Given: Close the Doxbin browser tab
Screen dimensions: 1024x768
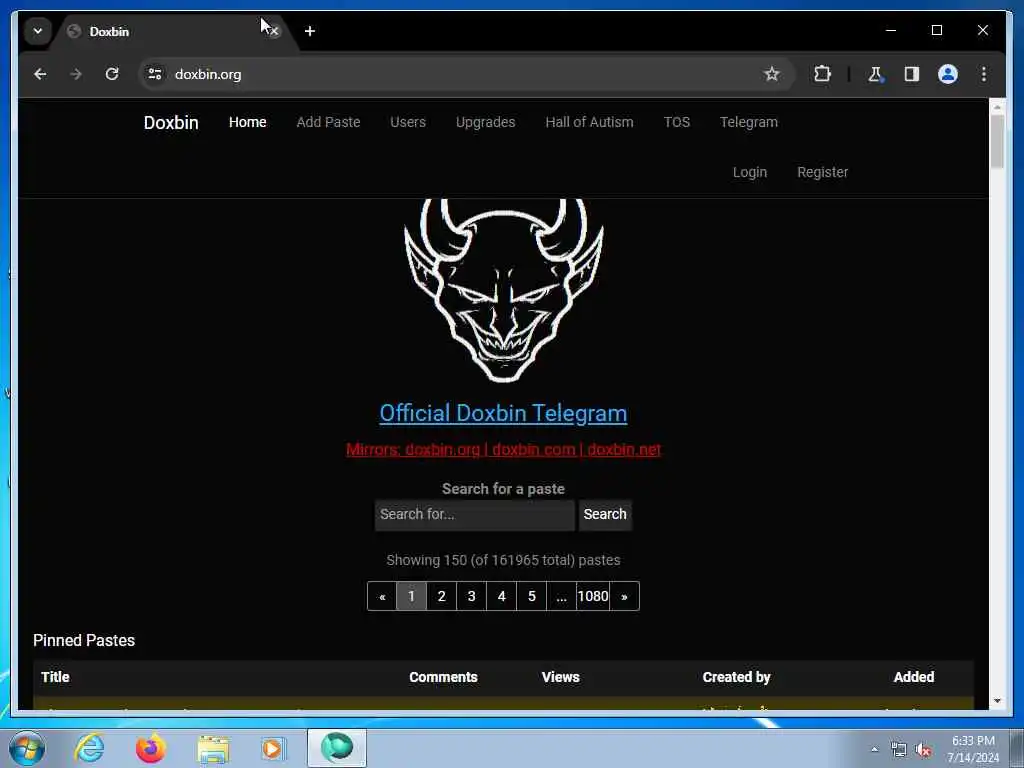Looking at the screenshot, I should pos(274,31).
